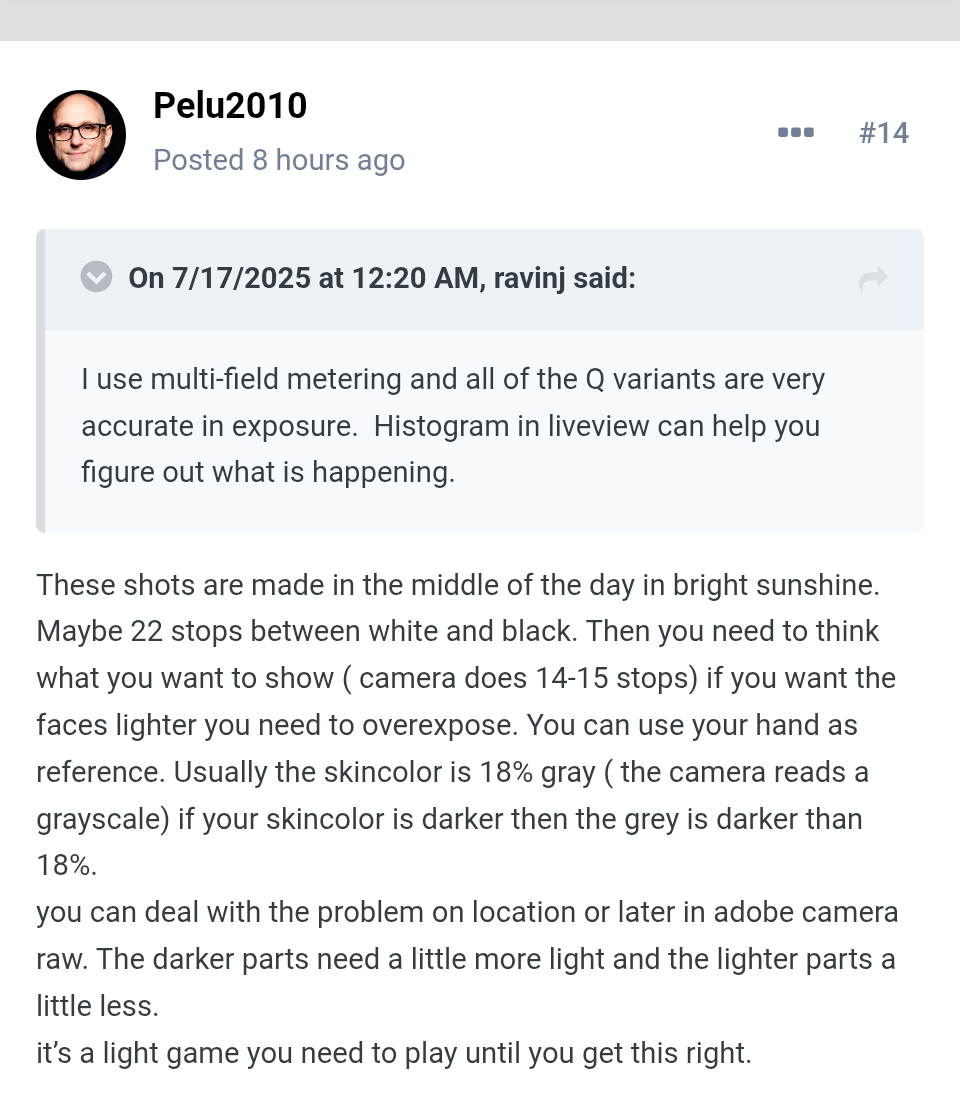The image size is (960, 1096).
Task: Click the line "These shots are made in the middle"
Action: 457,585
